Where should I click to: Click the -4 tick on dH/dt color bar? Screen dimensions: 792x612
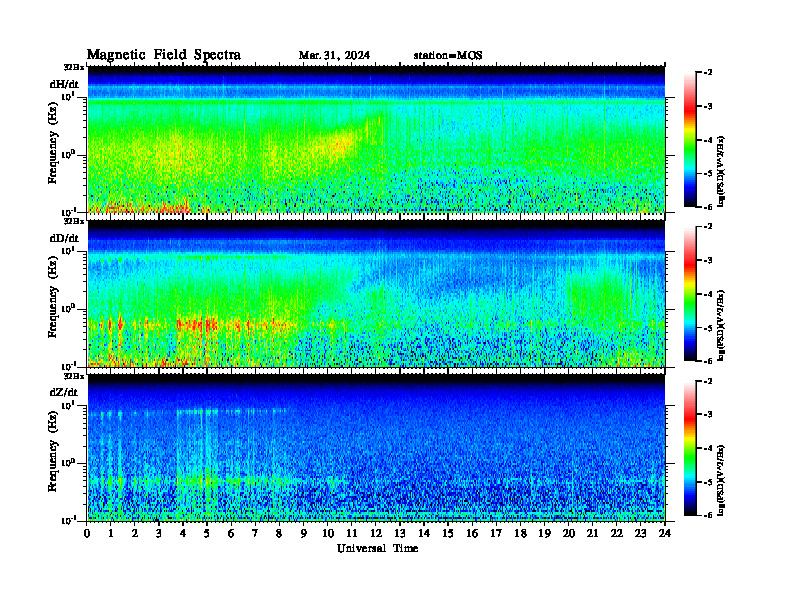pos(707,140)
